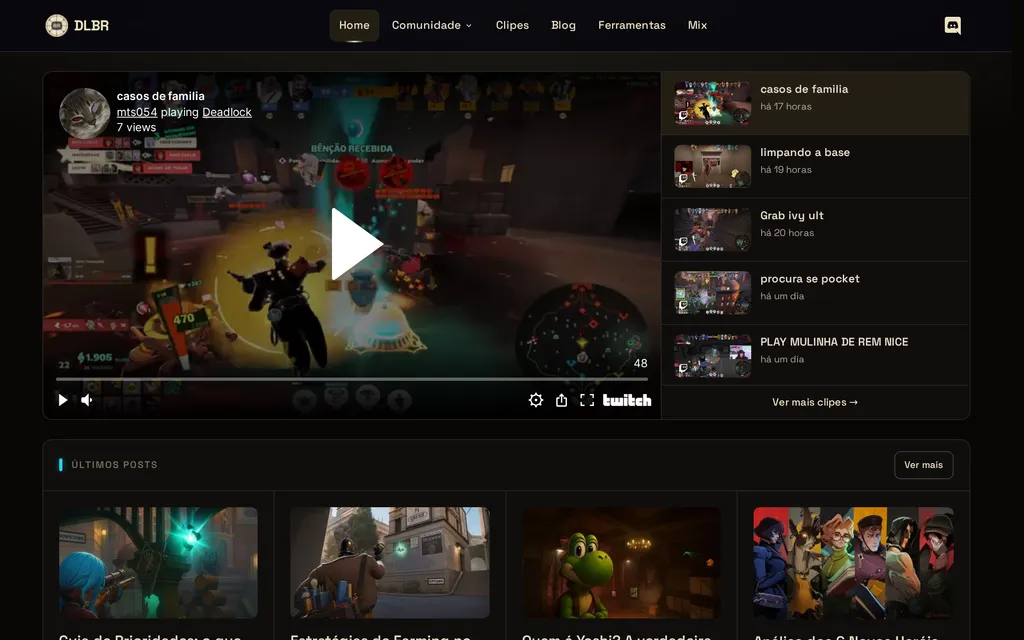1024x640 pixels.
Task: Select the 'PLAY MULINHA DE REM NICE' clip thumbnail
Action: click(x=712, y=356)
